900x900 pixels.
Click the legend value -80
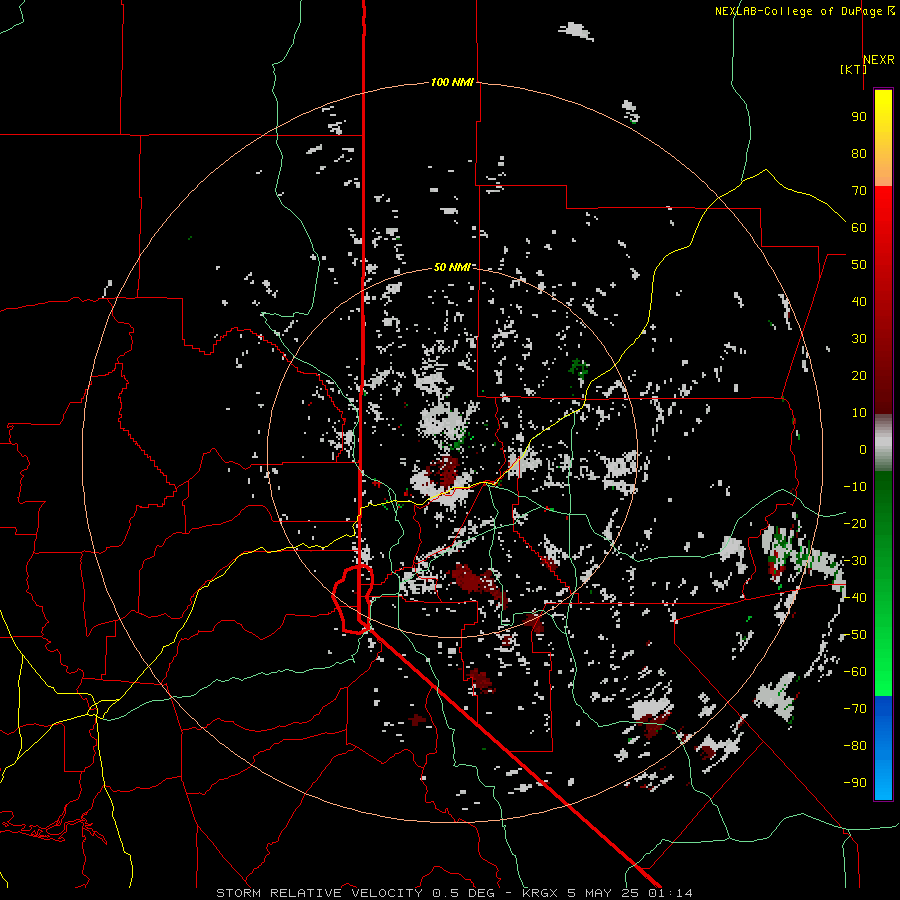click(x=855, y=746)
